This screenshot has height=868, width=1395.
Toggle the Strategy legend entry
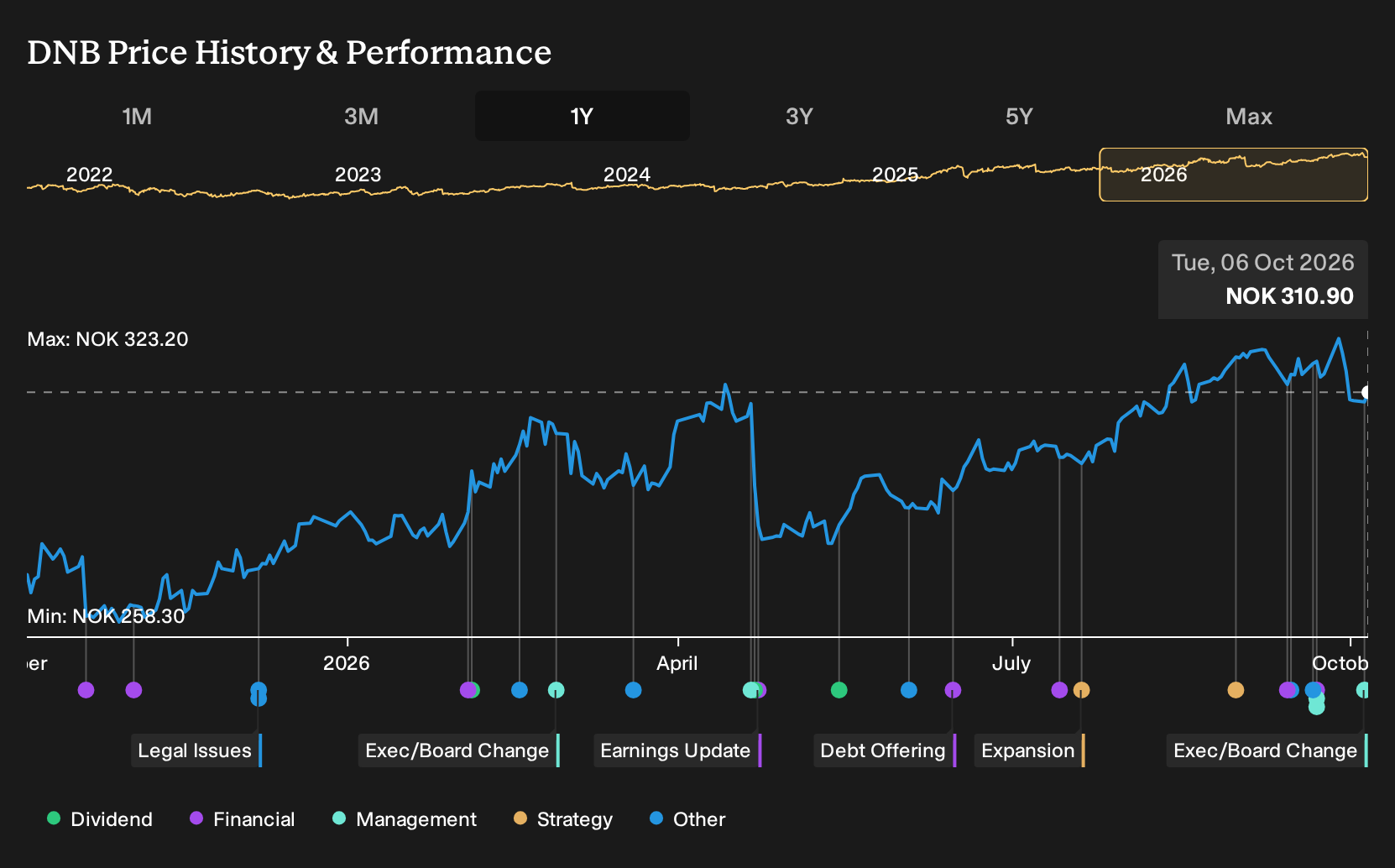pyautogui.click(x=563, y=819)
